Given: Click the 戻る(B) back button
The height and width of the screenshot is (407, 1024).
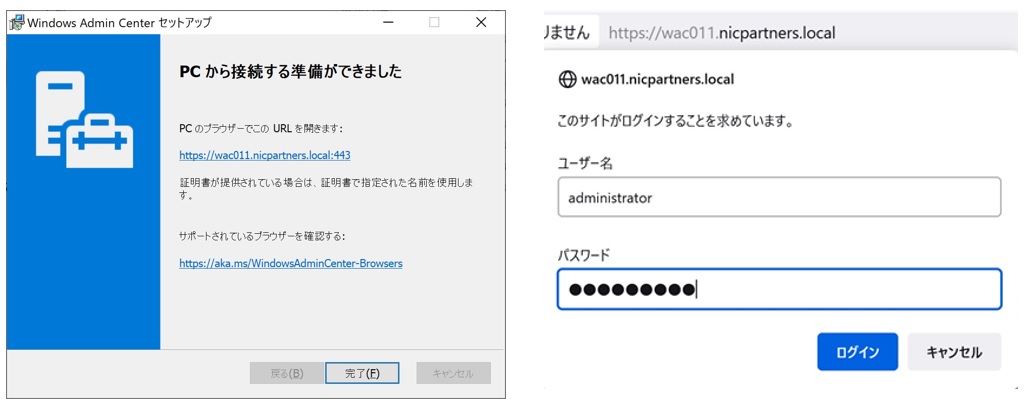Looking at the screenshot, I should (x=286, y=373).
